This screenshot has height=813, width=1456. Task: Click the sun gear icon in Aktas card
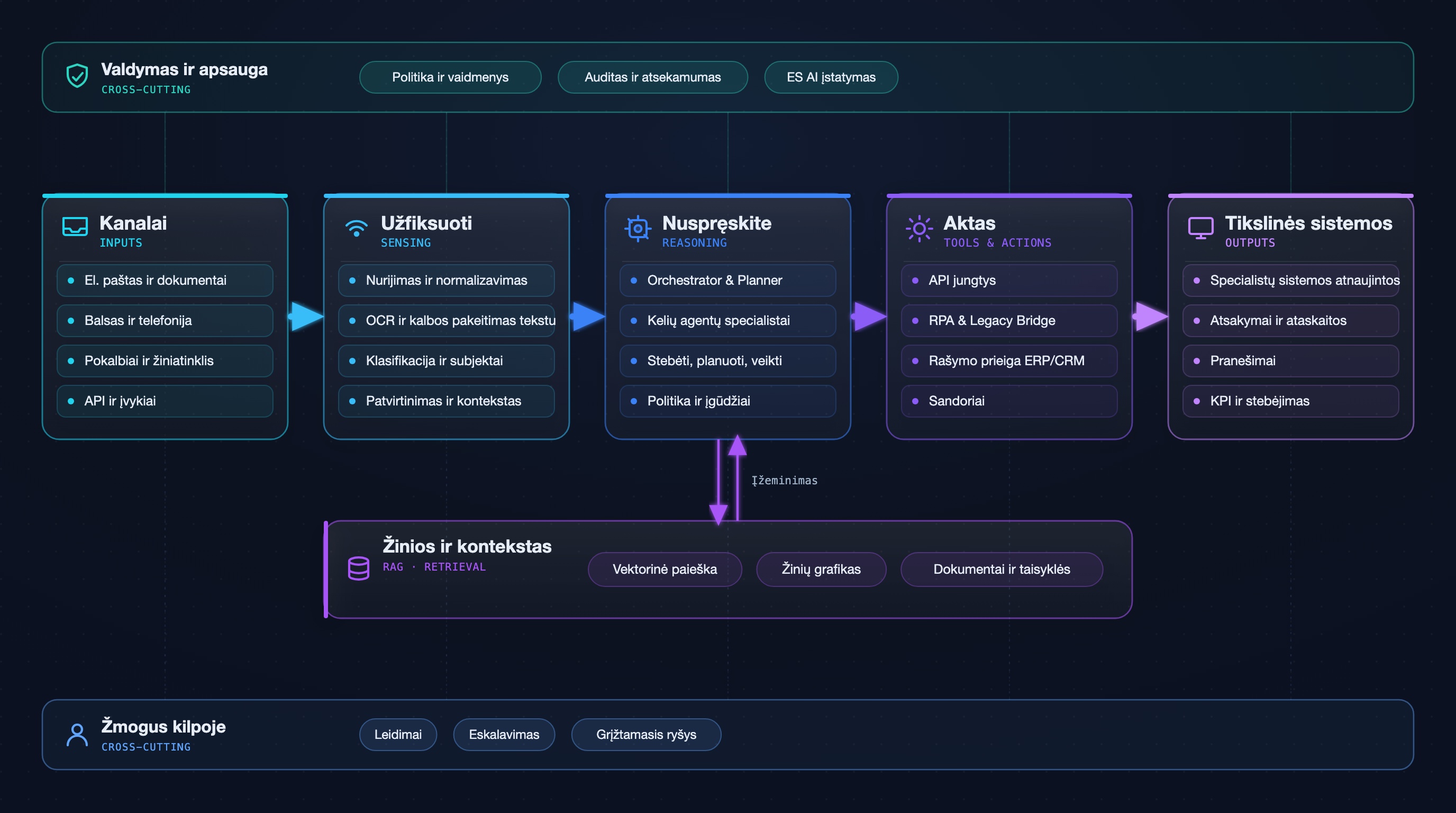(919, 229)
